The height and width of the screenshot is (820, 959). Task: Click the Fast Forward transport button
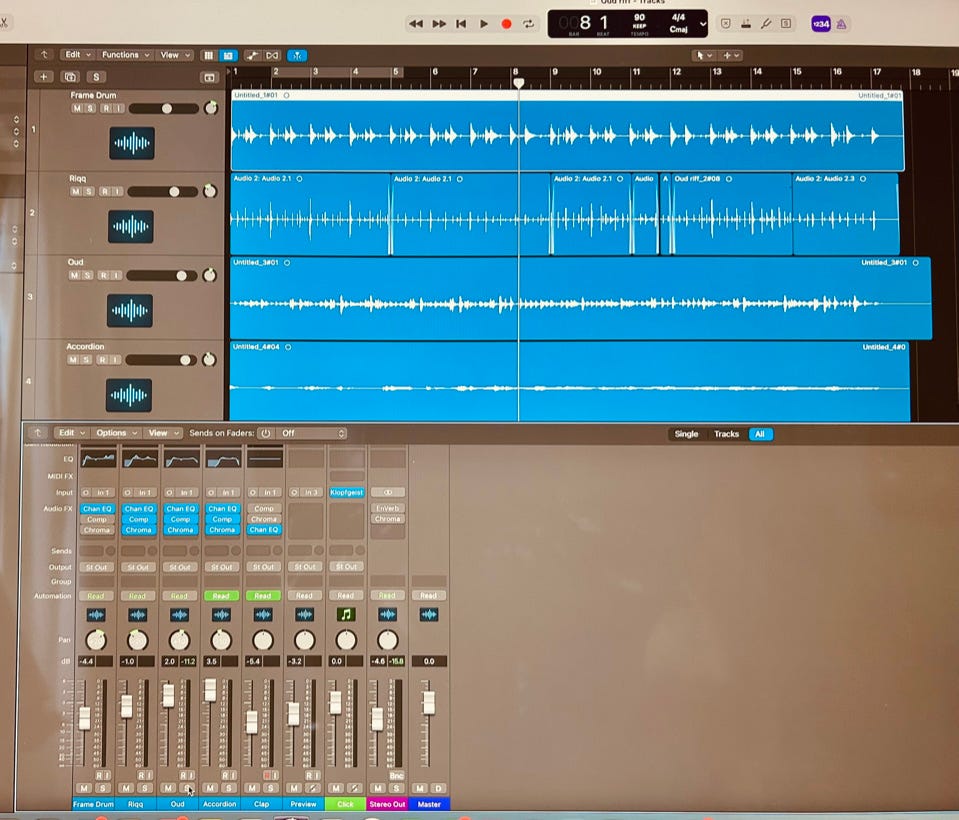[439, 24]
